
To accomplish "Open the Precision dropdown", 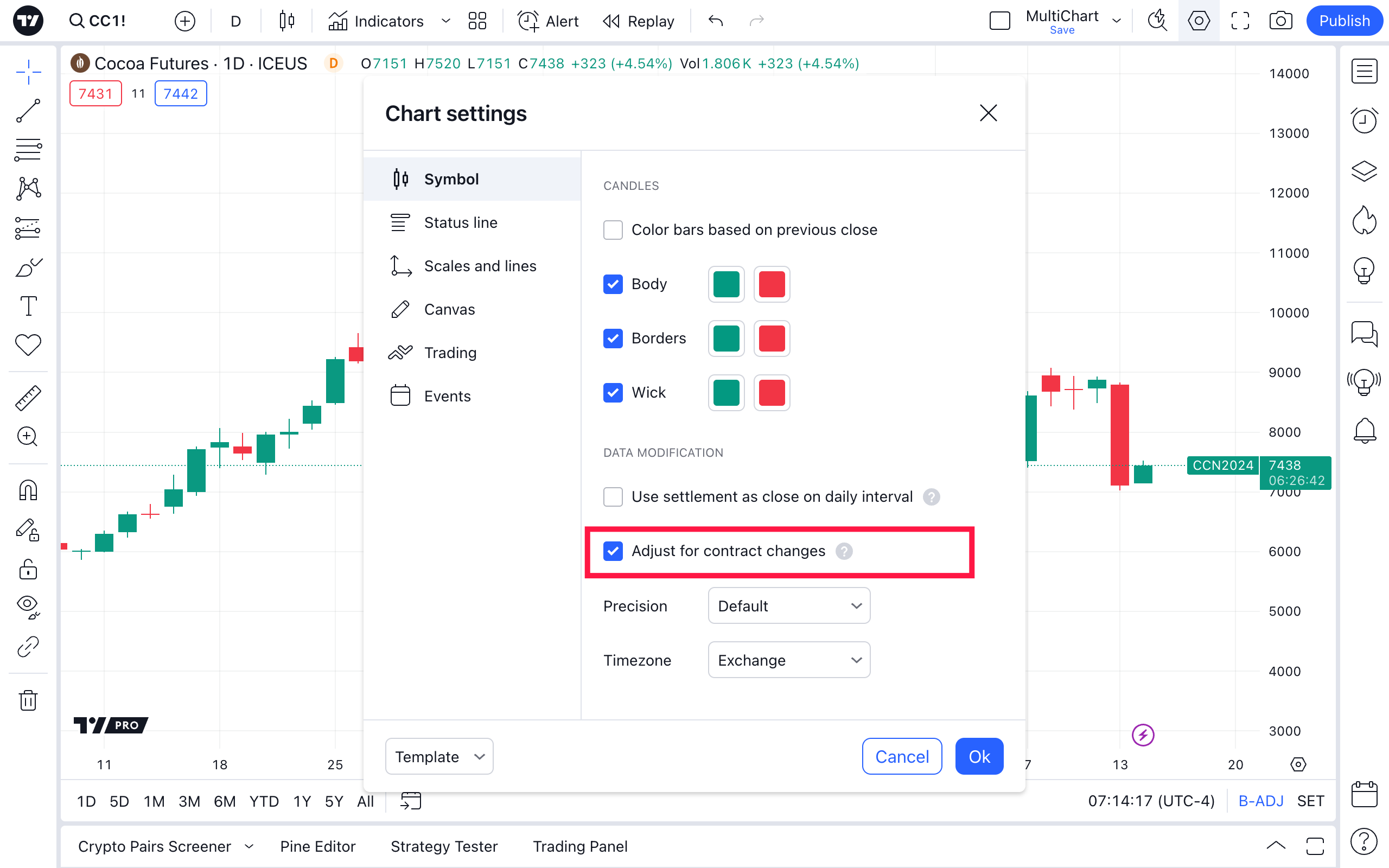I will click(789, 605).
